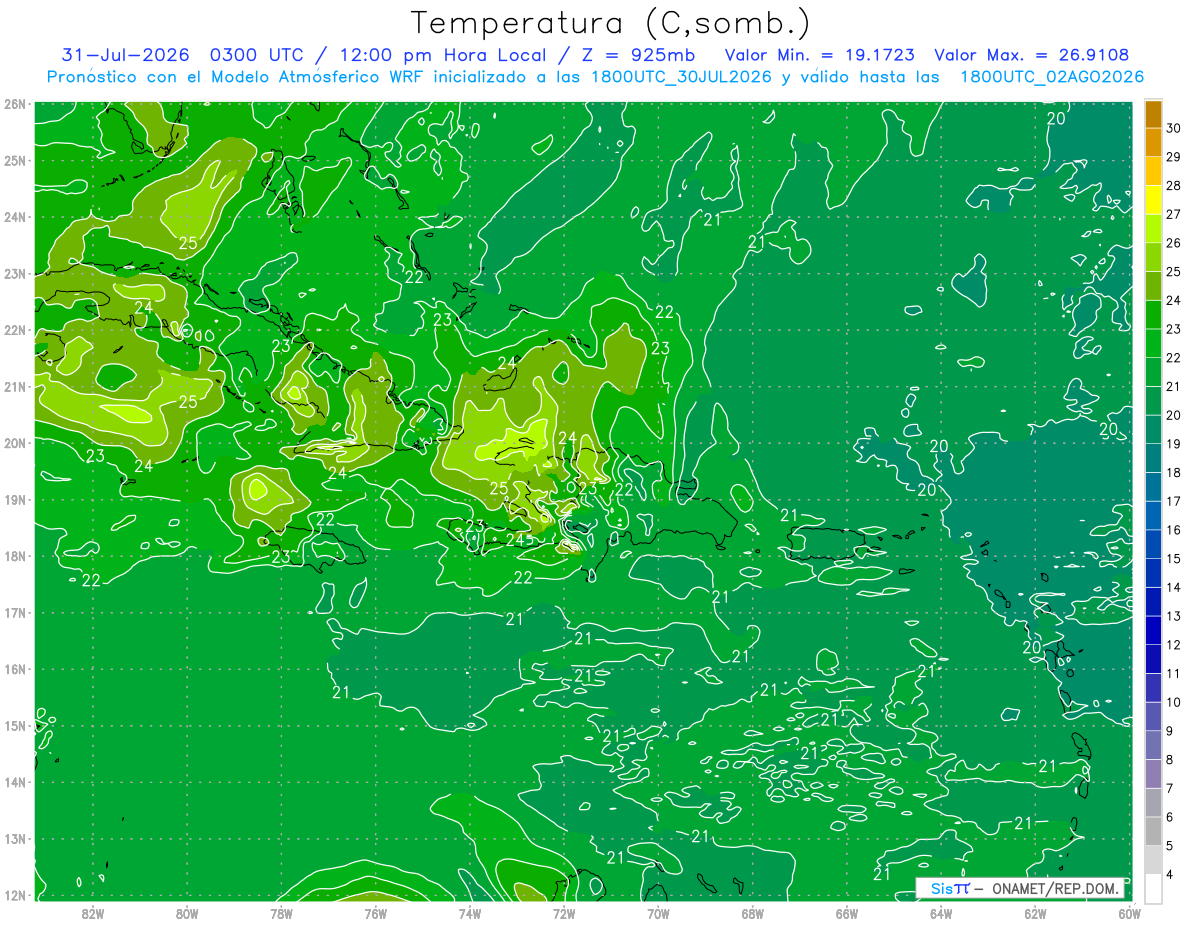The image size is (1200, 927).
Task: Click the '60W' longitude axis label
Action: pyautogui.click(x=1129, y=914)
